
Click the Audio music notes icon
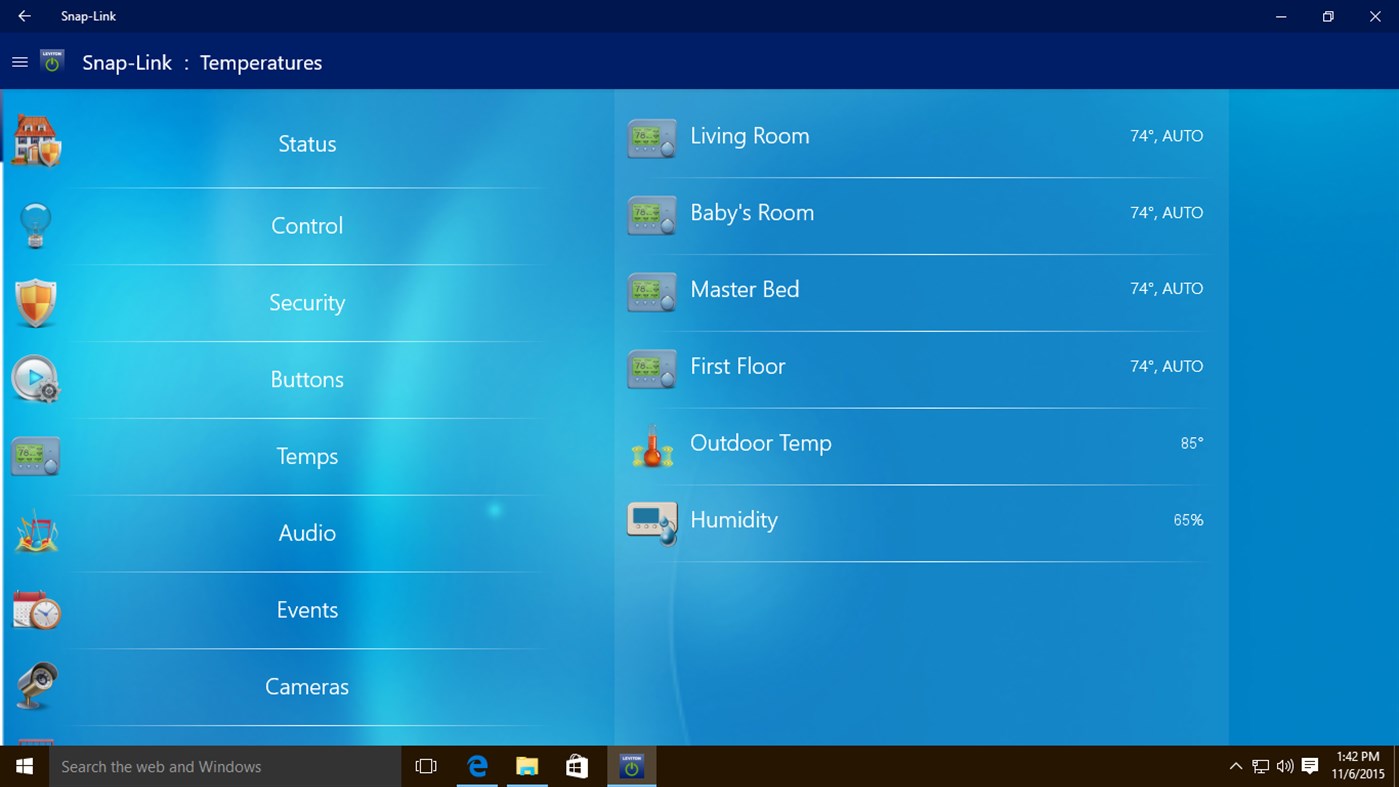(35, 532)
